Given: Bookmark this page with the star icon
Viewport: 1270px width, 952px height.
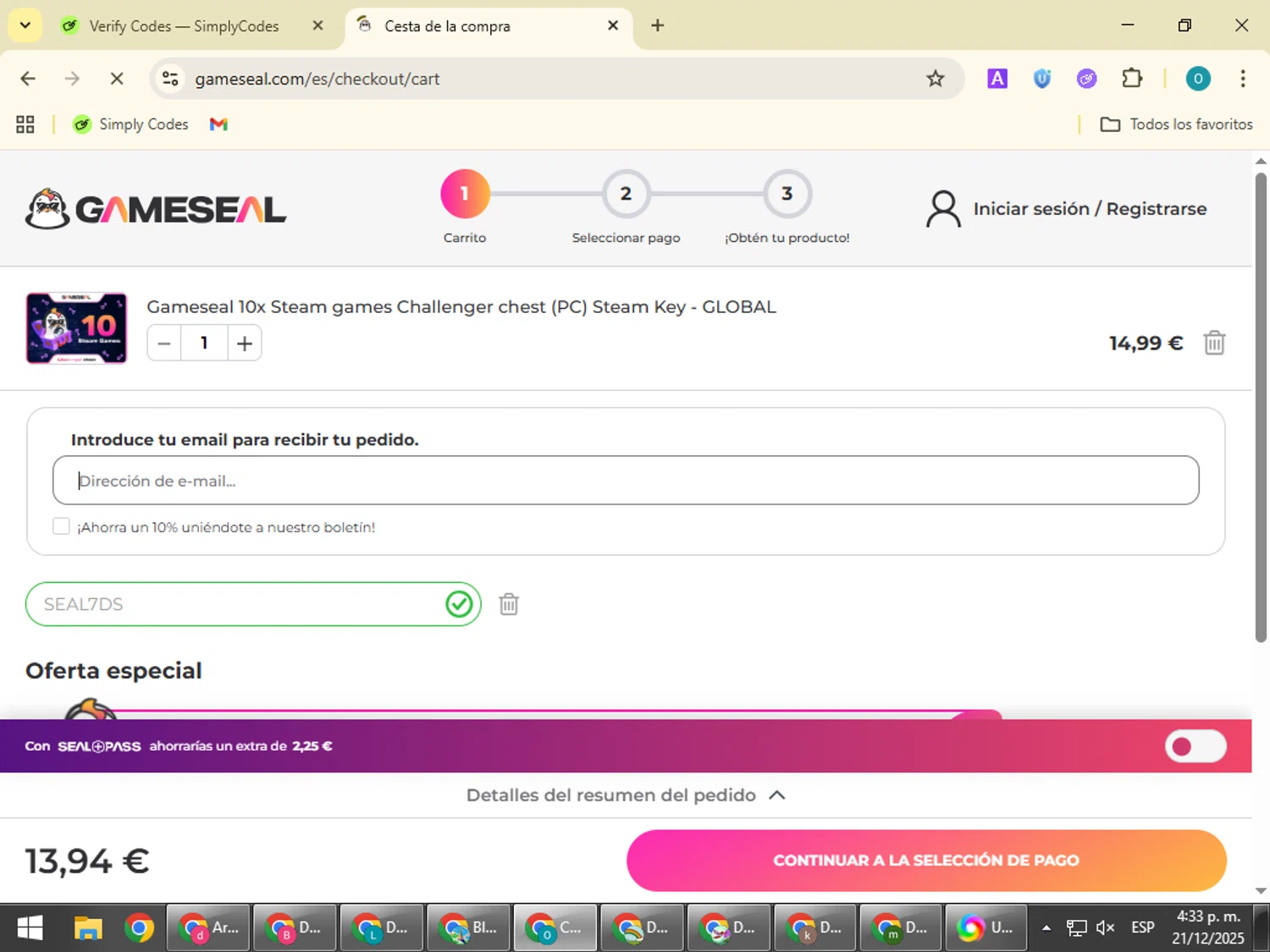Looking at the screenshot, I should 935,79.
